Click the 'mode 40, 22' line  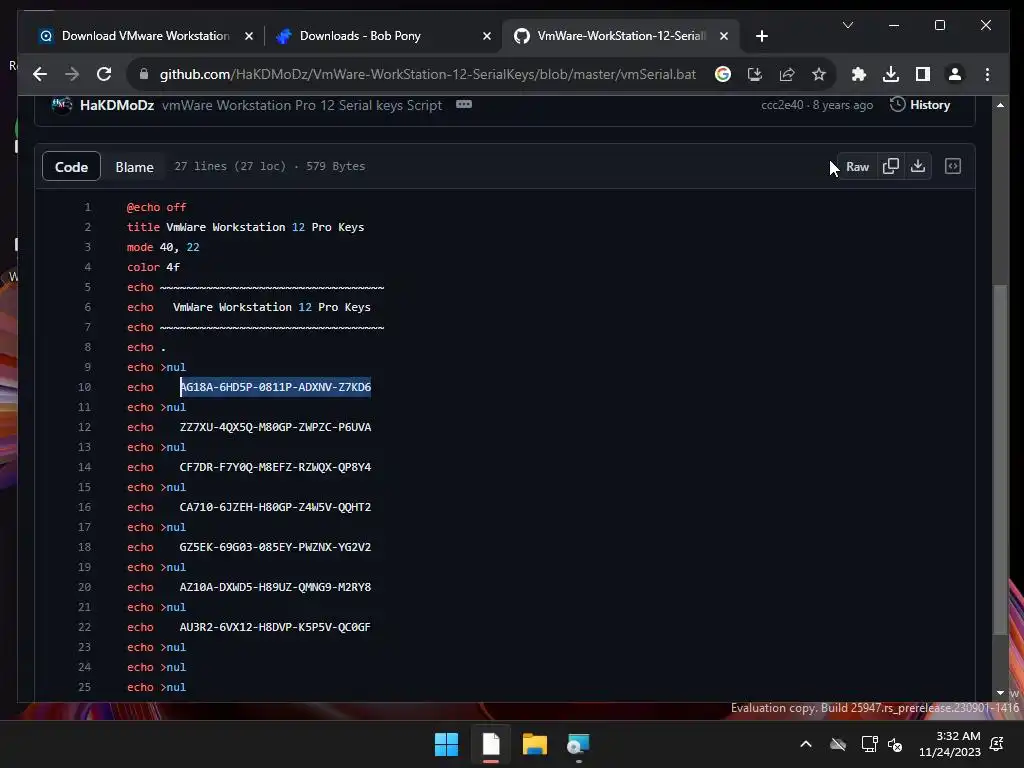(x=163, y=247)
